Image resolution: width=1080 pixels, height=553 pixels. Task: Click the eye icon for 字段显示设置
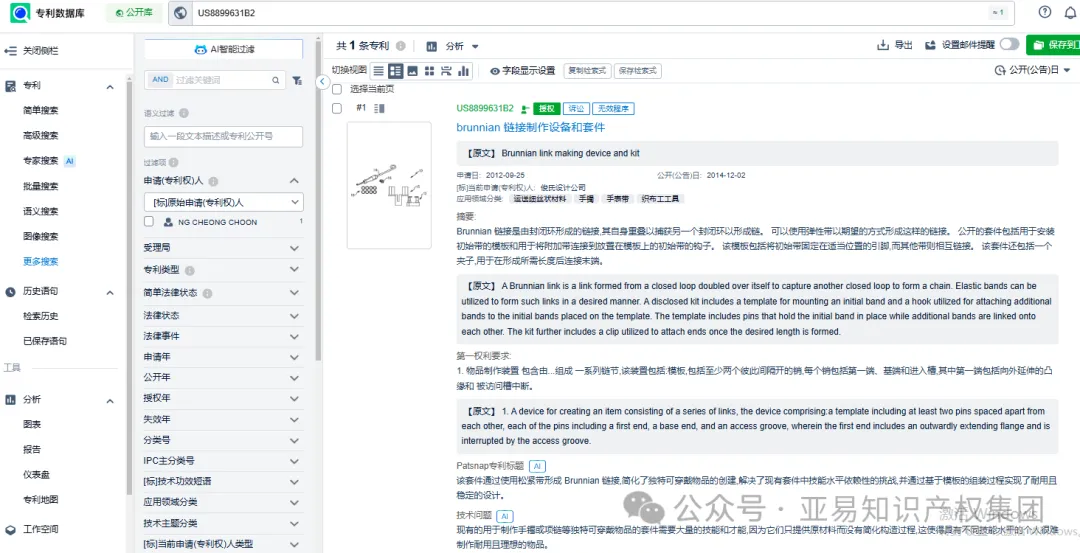pos(495,70)
